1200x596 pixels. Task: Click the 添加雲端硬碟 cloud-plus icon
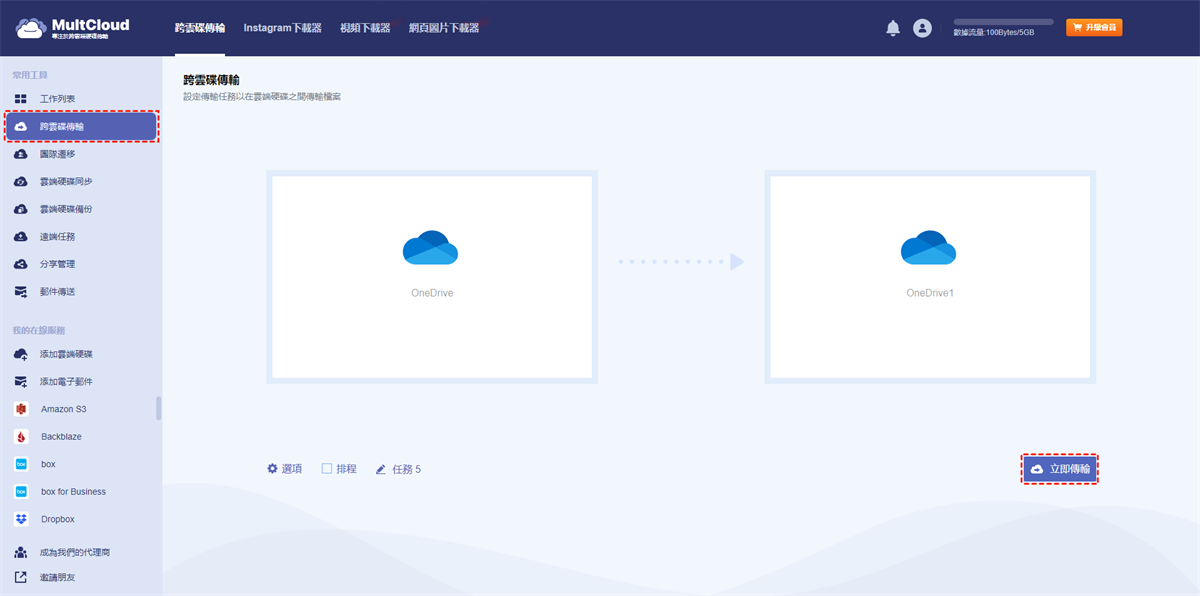pyautogui.click(x=21, y=354)
